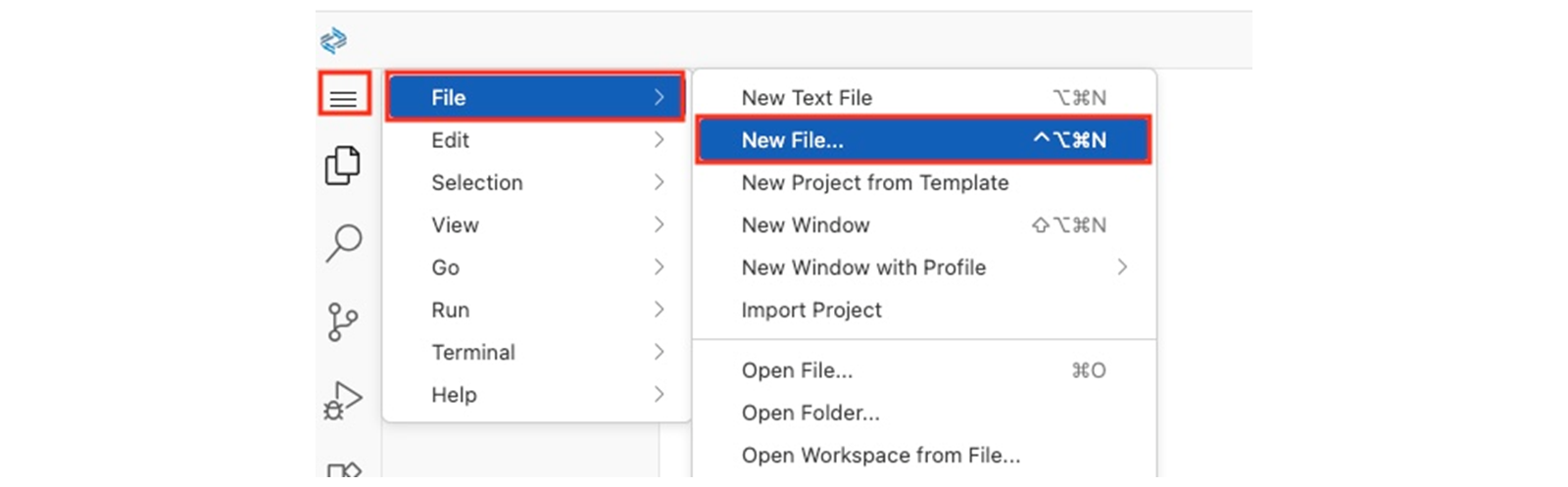
Task: Open the Explorer files icon
Action: click(x=343, y=166)
